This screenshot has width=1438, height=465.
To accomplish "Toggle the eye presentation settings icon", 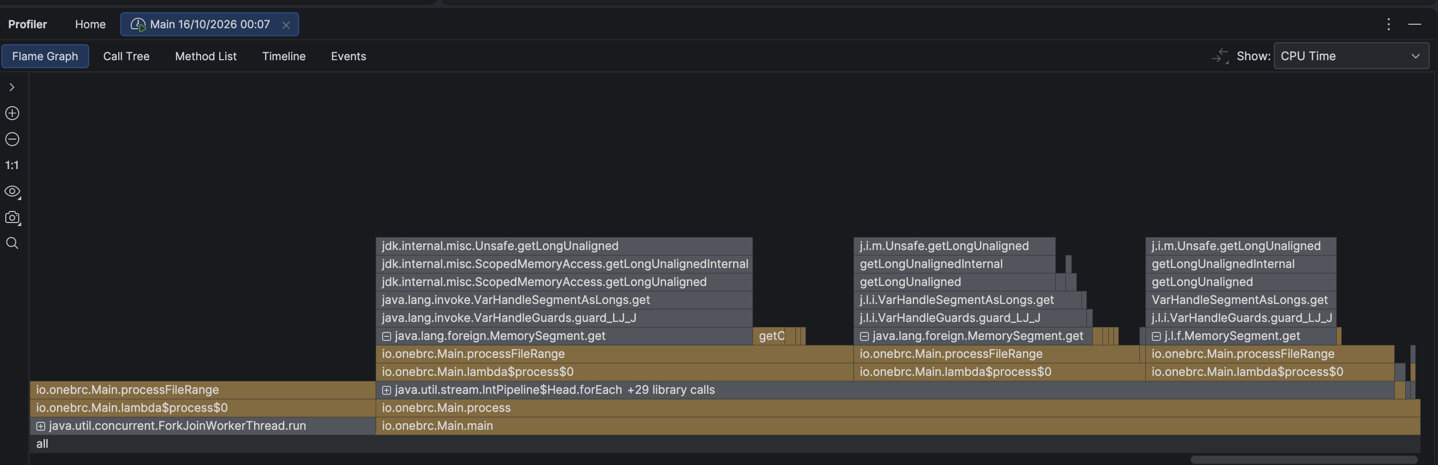I will point(12,191).
